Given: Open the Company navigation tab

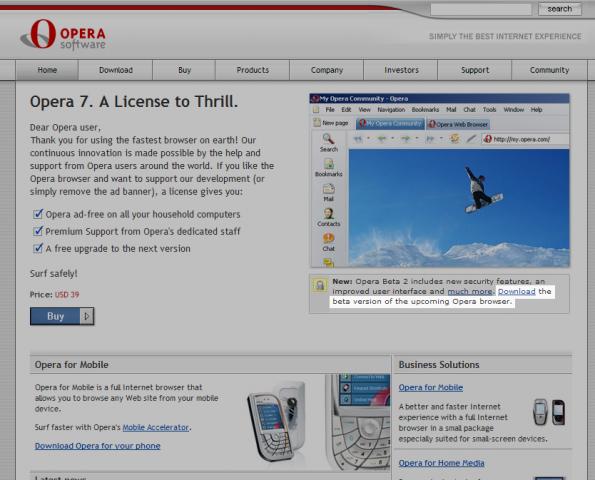Looking at the screenshot, I should 327,70.
